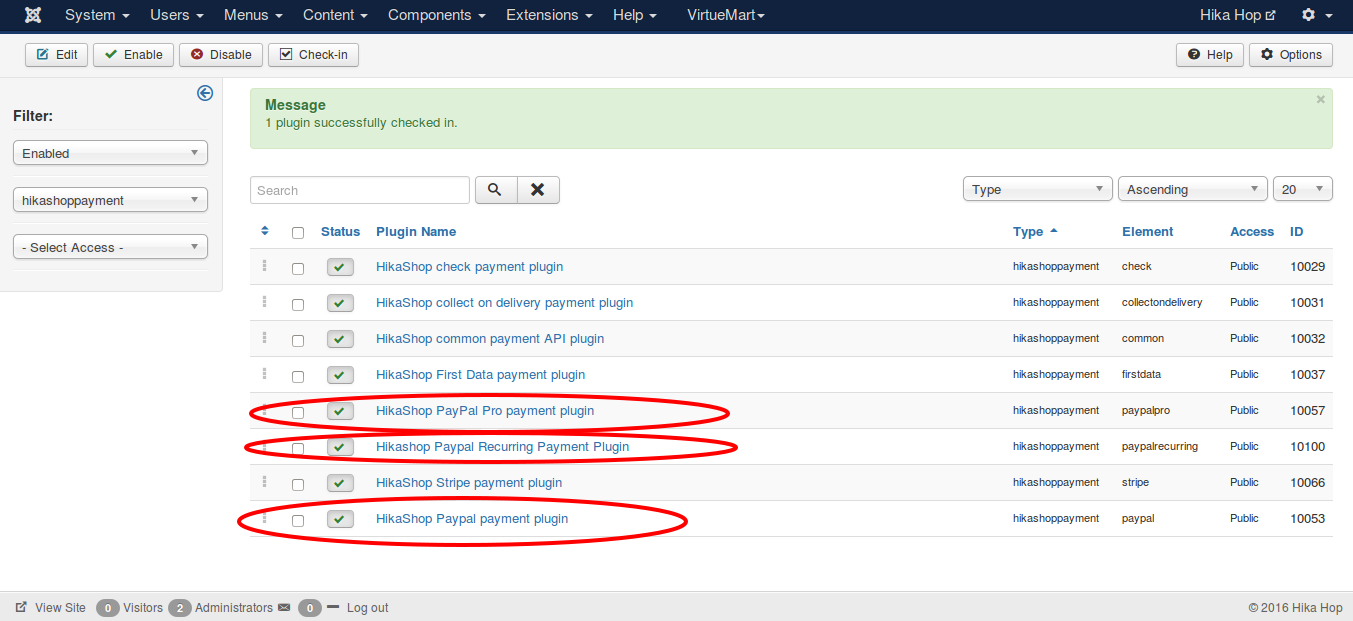Click the toolbar Help button

(x=1210, y=55)
